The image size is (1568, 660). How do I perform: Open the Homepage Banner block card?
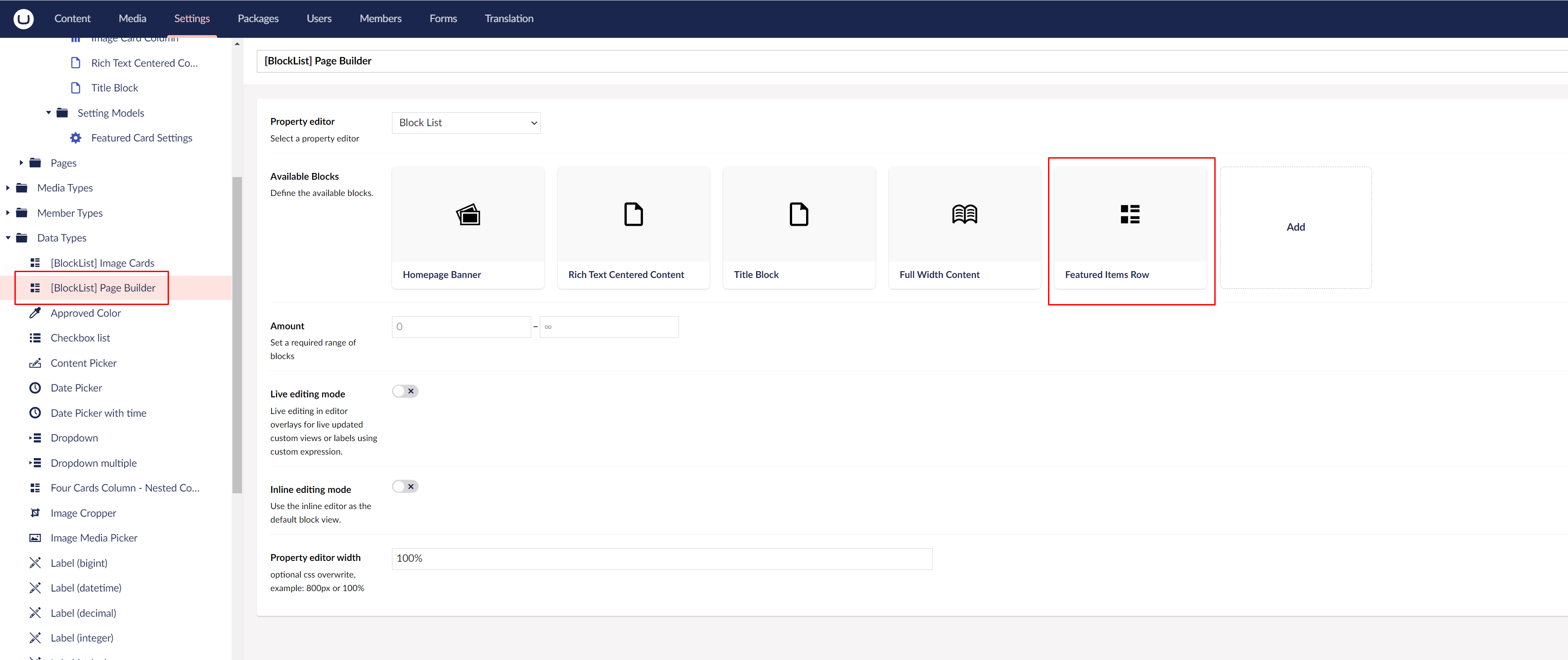pos(468,227)
